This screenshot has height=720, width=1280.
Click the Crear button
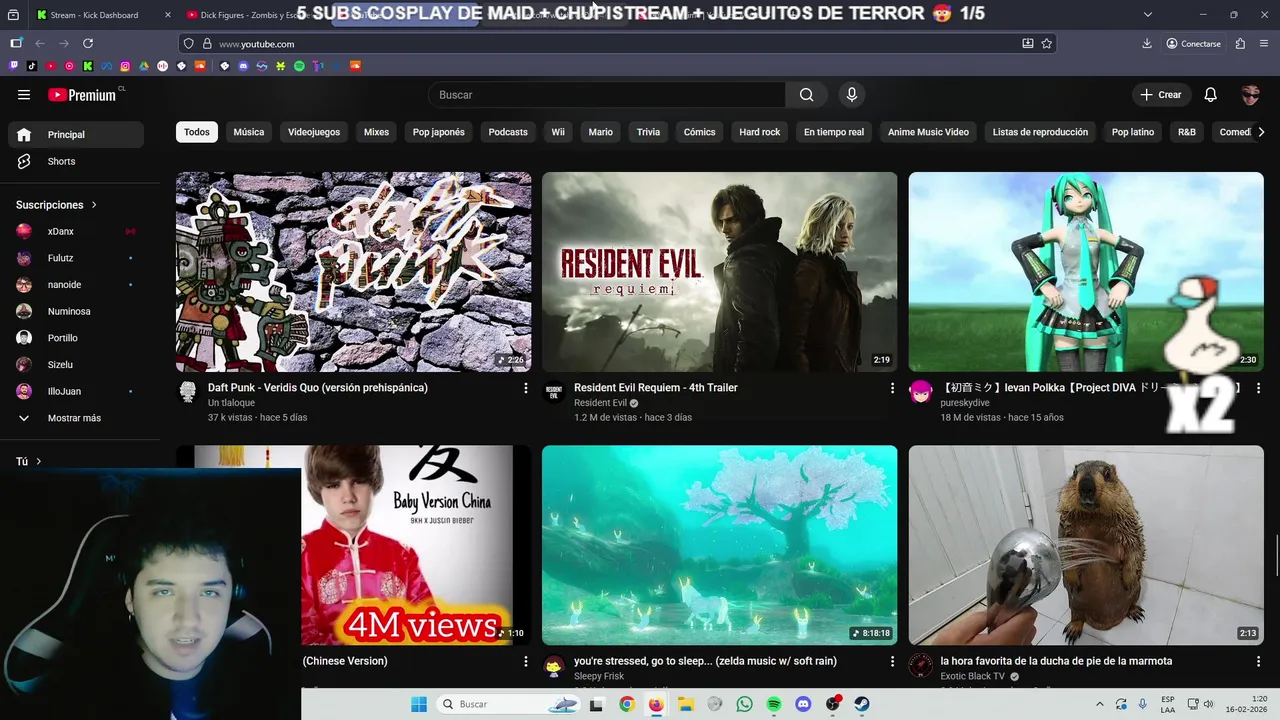pyautogui.click(x=1161, y=95)
